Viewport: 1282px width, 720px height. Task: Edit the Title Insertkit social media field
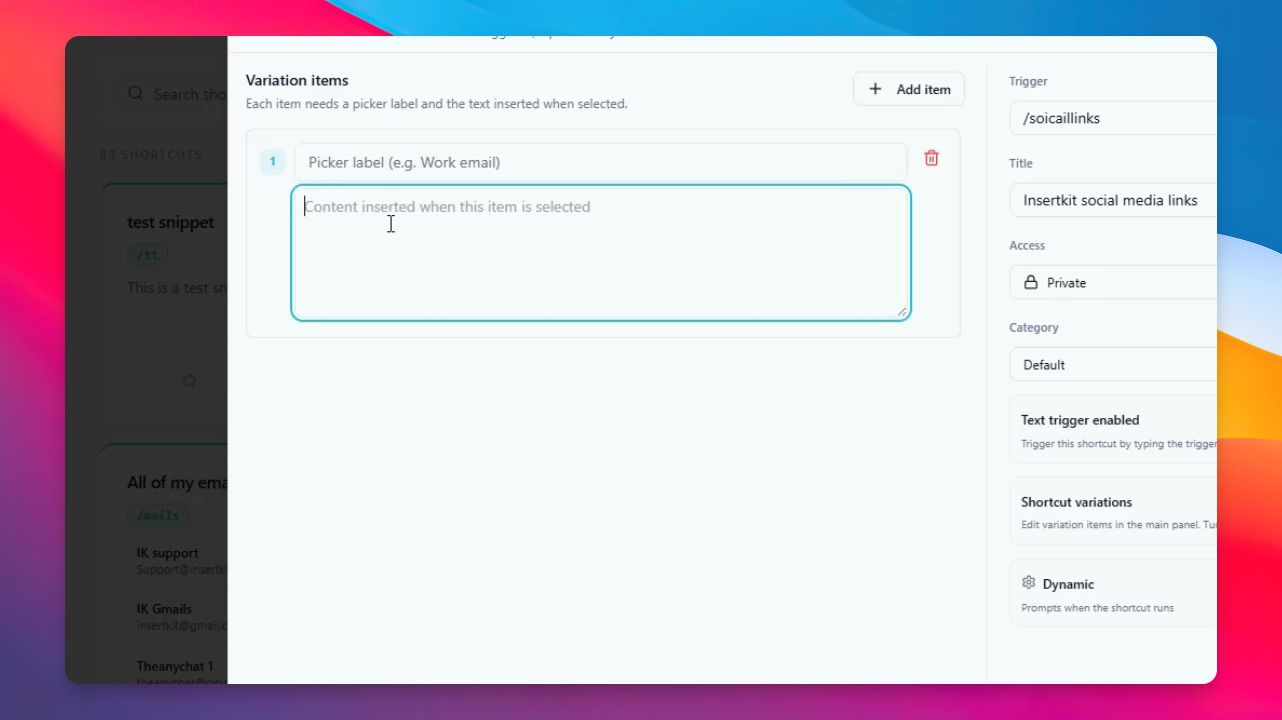[1113, 200]
